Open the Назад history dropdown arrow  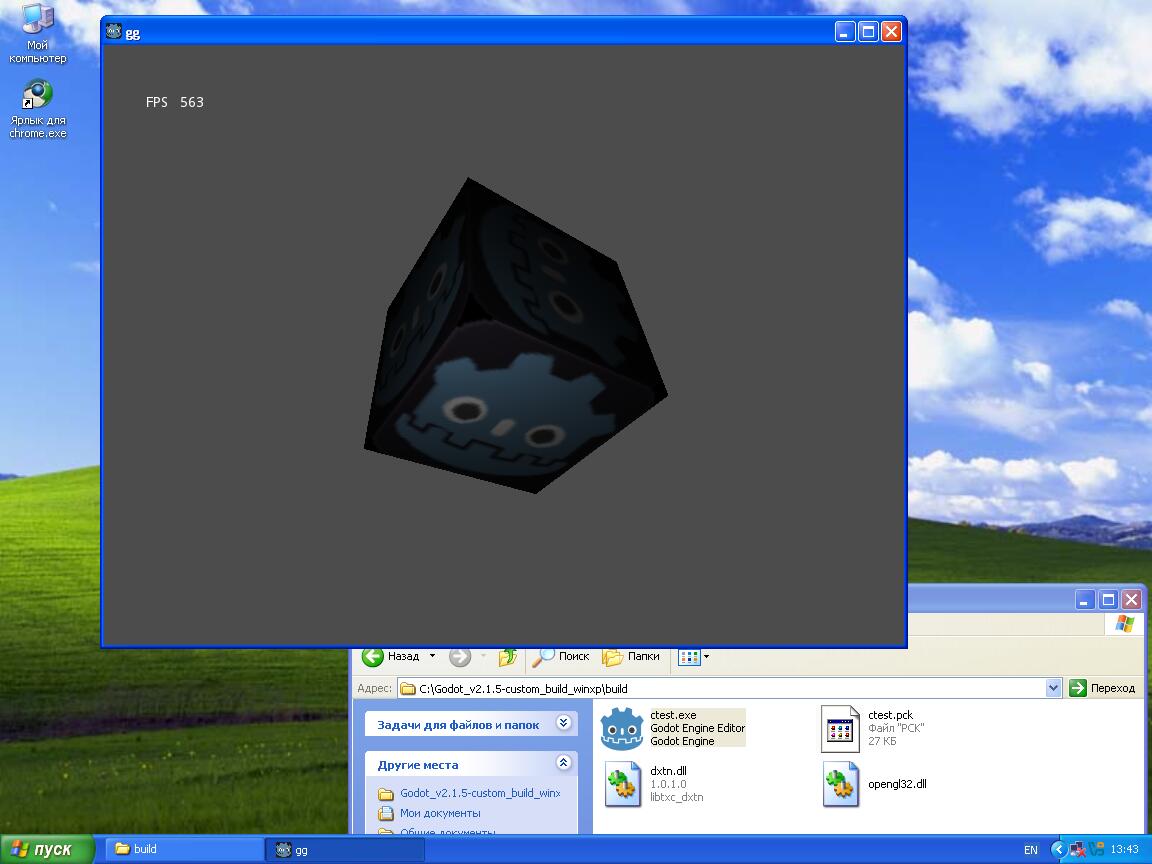click(432, 656)
